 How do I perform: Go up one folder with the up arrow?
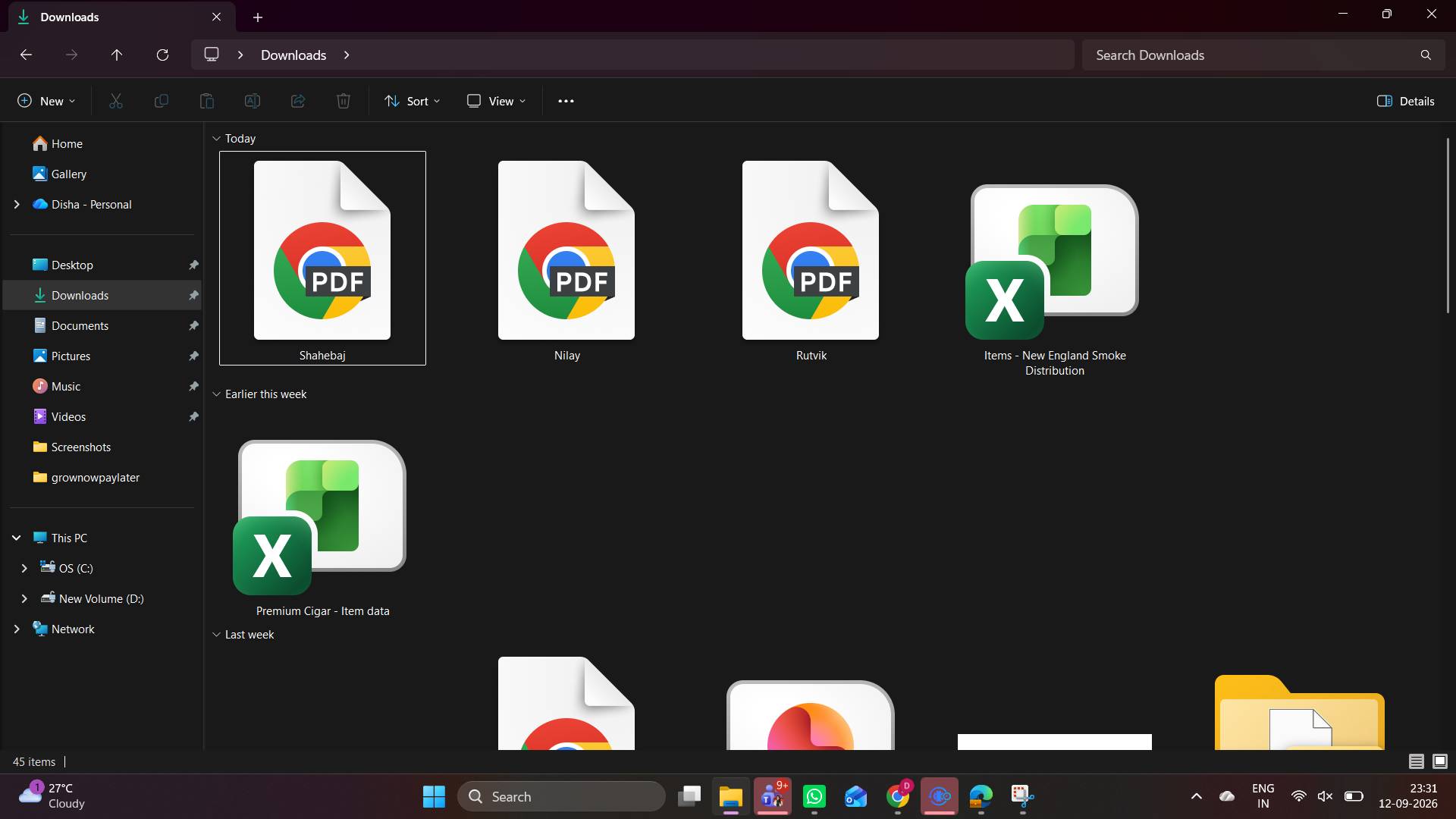[117, 55]
